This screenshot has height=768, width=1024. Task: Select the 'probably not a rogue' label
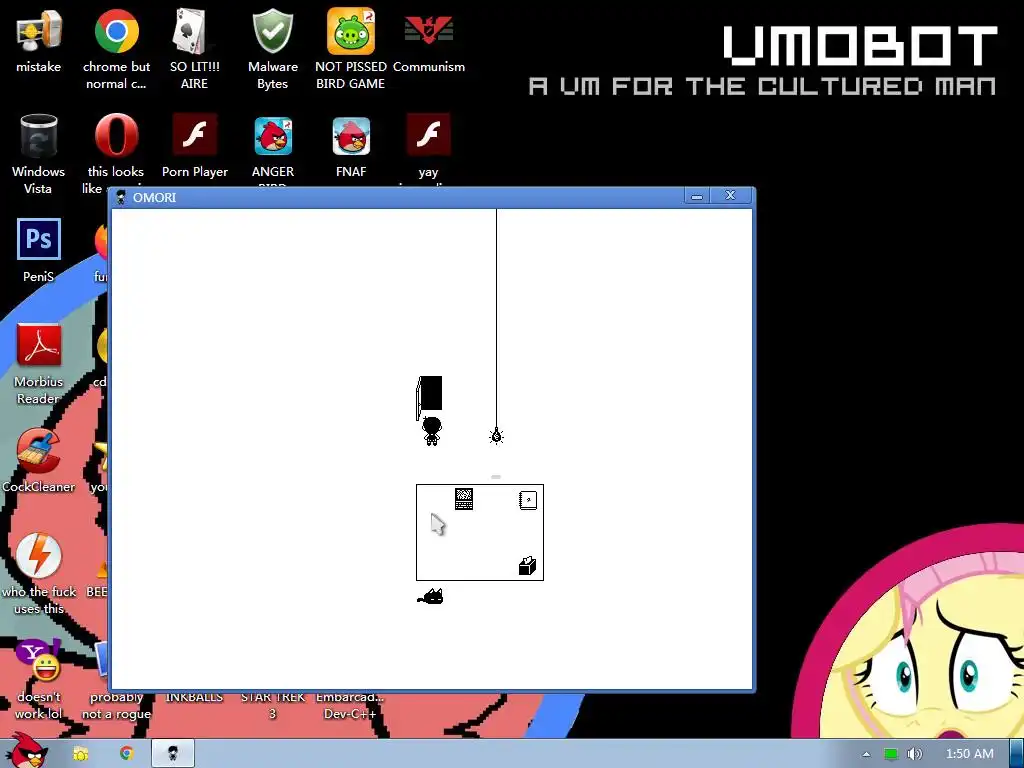click(x=116, y=705)
